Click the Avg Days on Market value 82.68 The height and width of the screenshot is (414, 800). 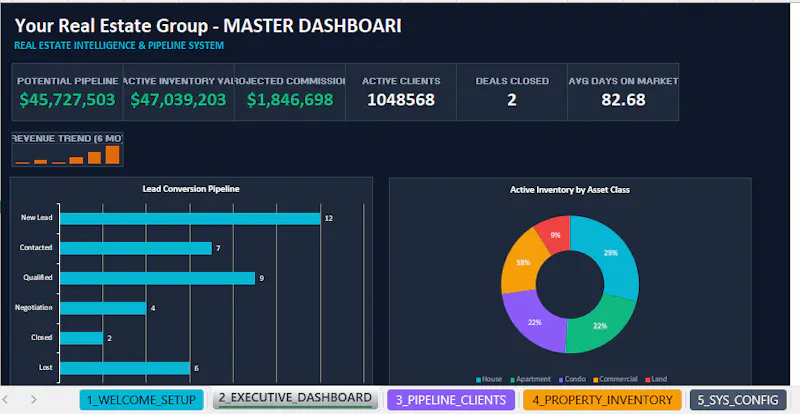click(x=623, y=100)
